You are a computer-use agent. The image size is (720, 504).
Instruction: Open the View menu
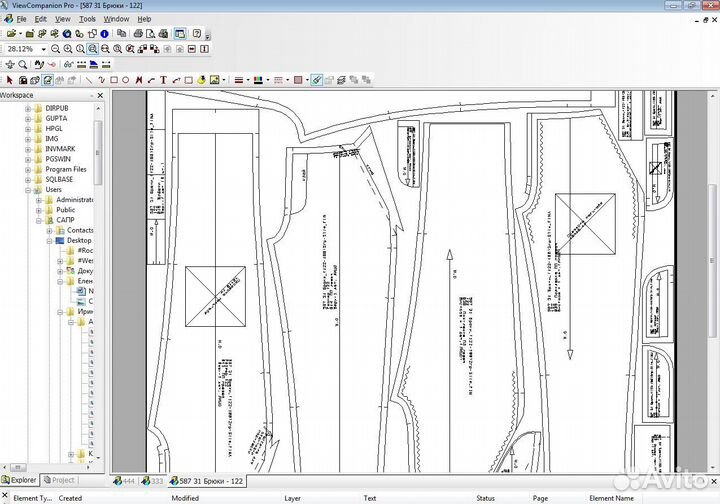(x=63, y=19)
